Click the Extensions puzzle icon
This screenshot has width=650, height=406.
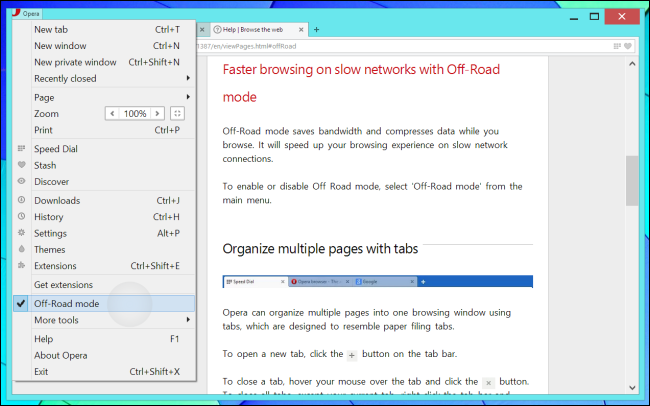pyautogui.click(x=22, y=265)
